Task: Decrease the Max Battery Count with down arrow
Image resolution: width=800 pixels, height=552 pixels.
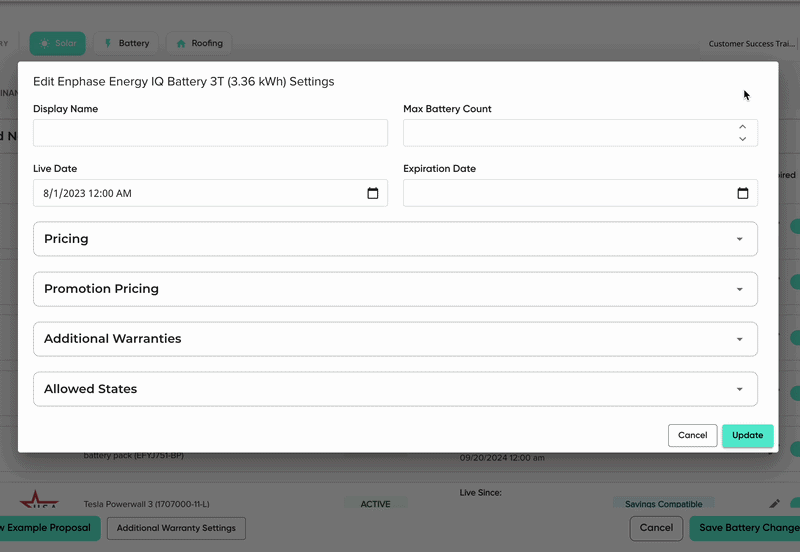Action: [743, 139]
